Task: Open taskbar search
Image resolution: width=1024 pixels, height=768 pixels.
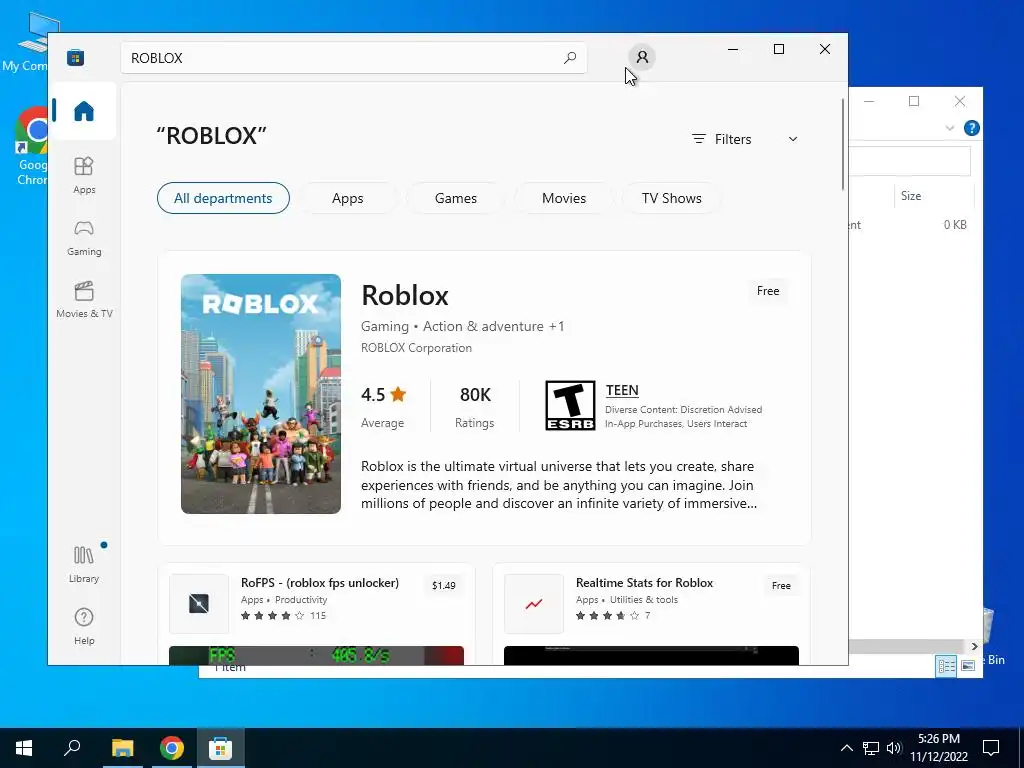Action: pos(72,748)
